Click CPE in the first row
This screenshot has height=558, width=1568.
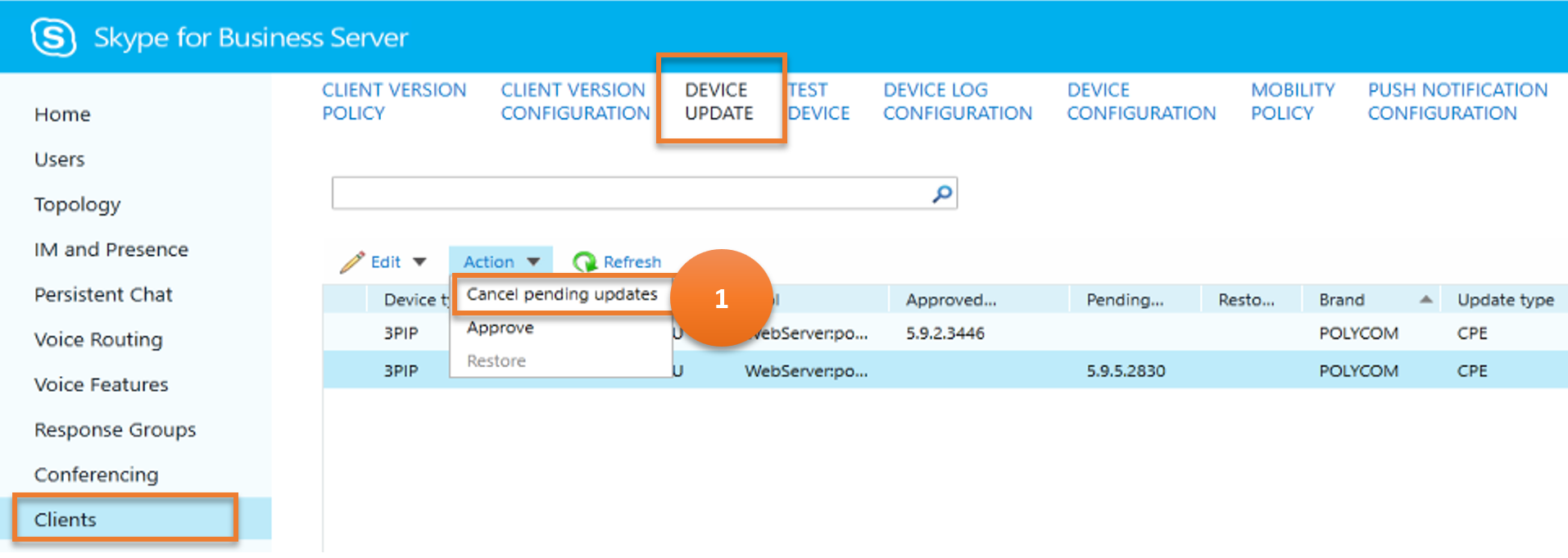coord(1472,333)
